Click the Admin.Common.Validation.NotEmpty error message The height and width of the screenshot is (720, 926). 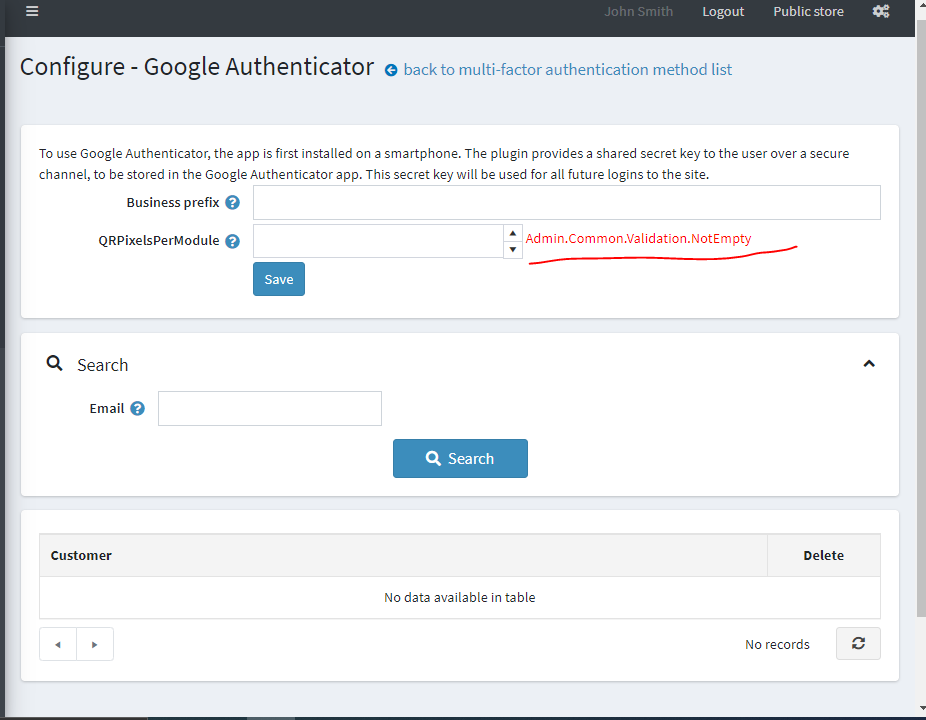pyautogui.click(x=638, y=239)
